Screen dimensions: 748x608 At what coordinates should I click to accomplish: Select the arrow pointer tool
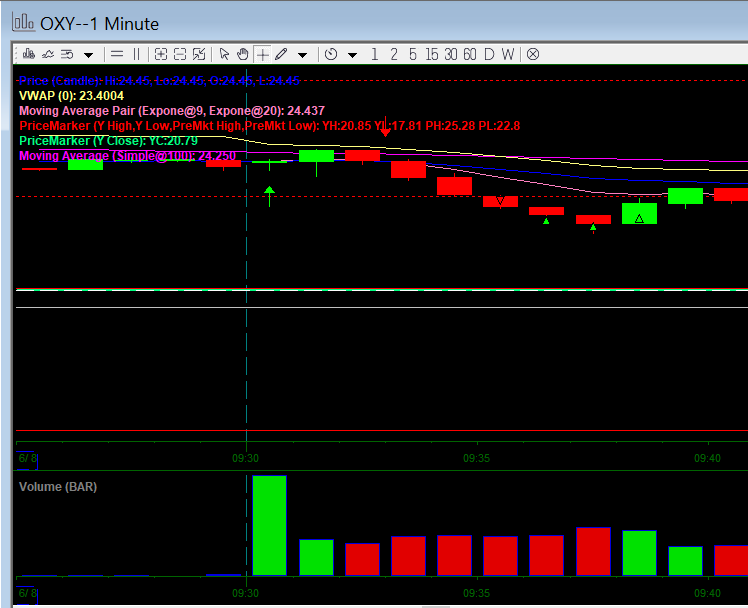[224, 54]
